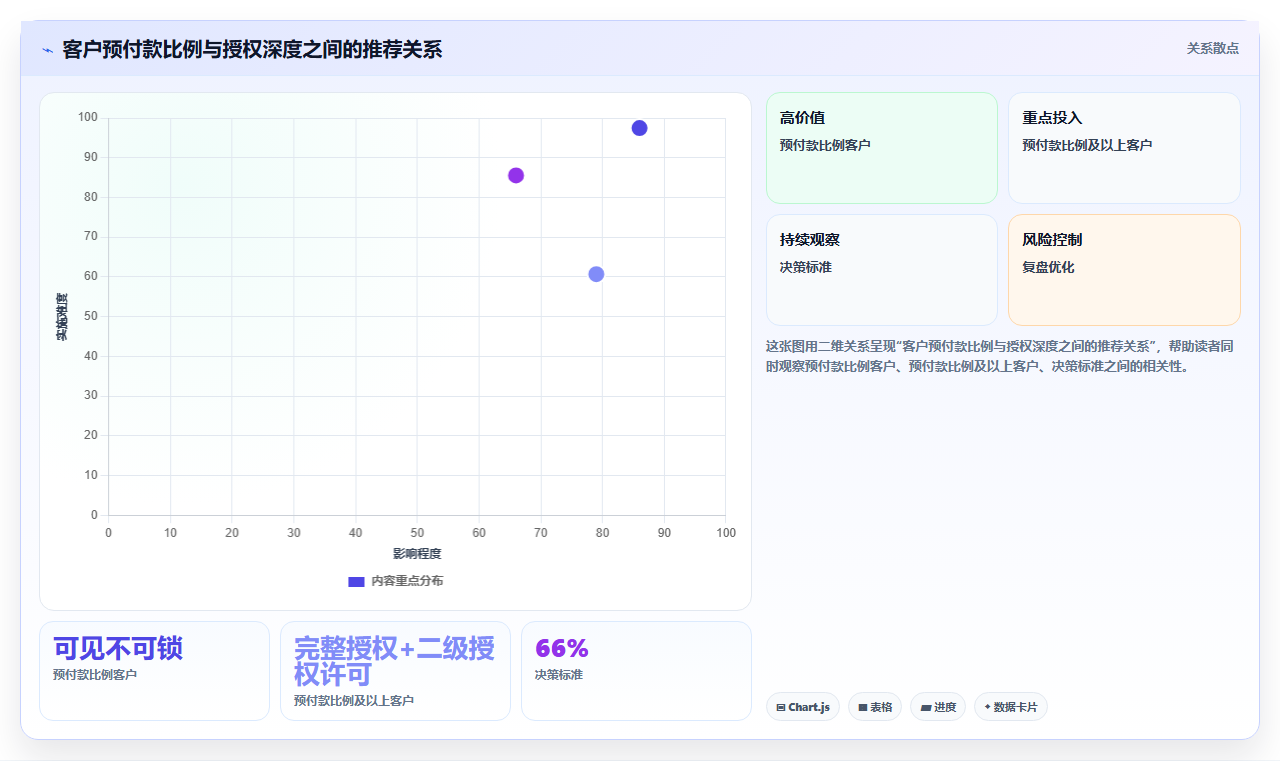Viewport: 1280px width, 761px height.
Task: Click the purple scatter point near 85
Action: tap(516, 176)
